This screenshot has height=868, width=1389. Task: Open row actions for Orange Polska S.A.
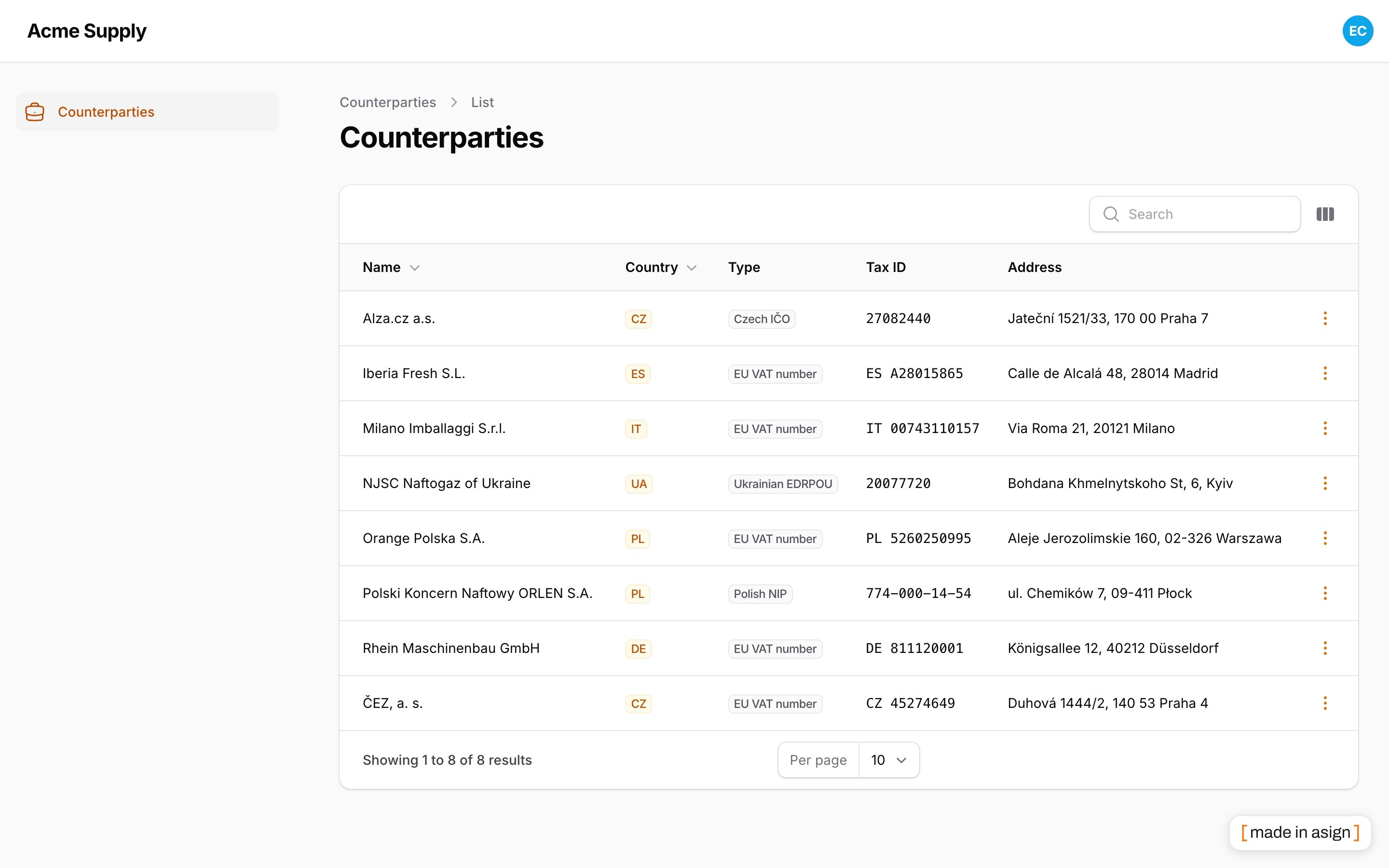(x=1325, y=539)
